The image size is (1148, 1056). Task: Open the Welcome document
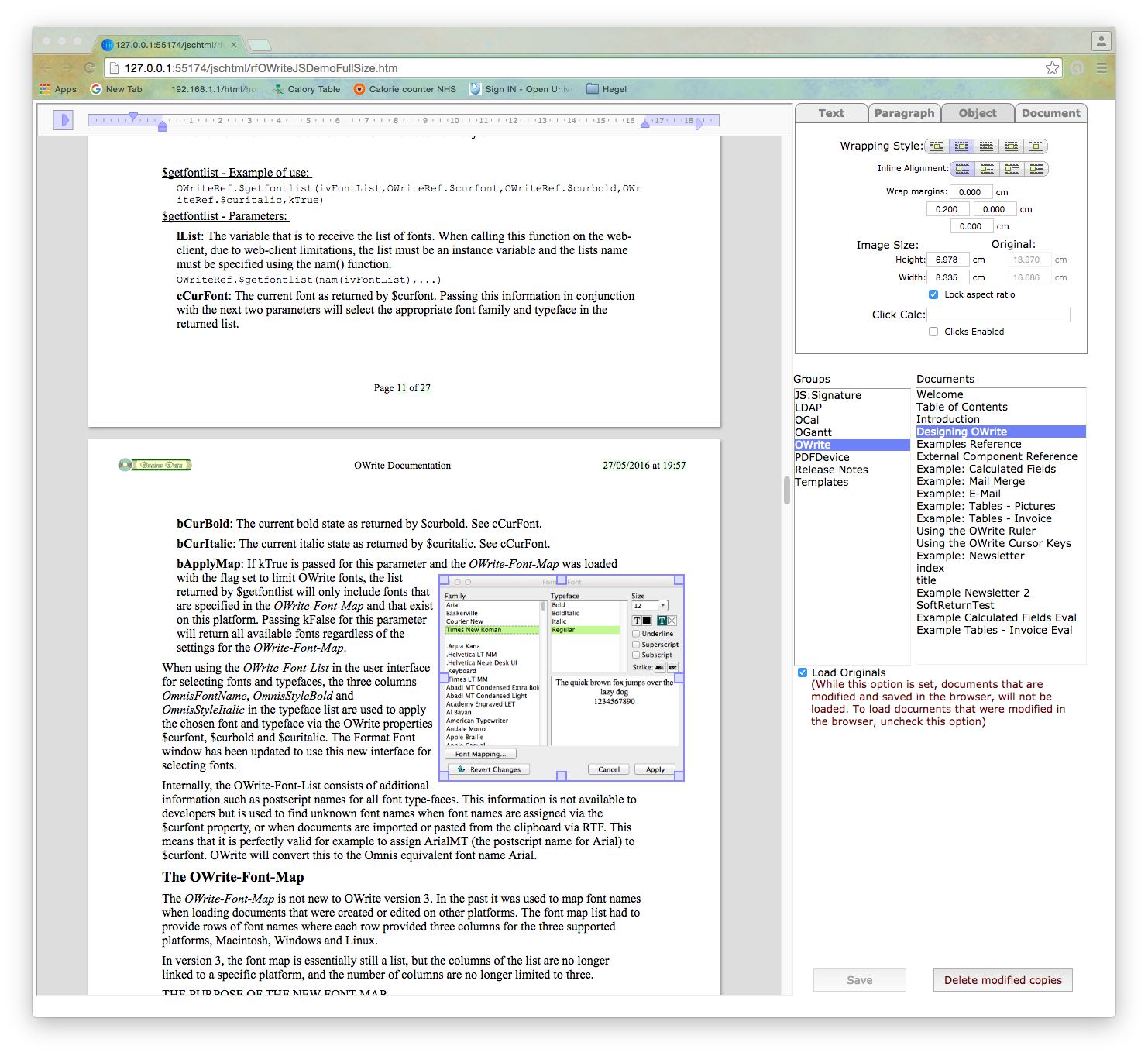[x=1001, y=394]
